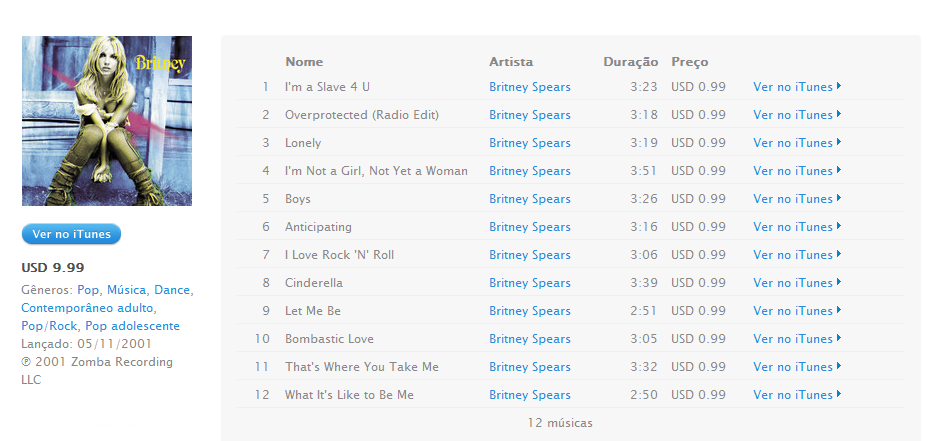Click Ver no iTunes arrow for Lonely
The height and width of the screenshot is (441, 937).
(797, 143)
